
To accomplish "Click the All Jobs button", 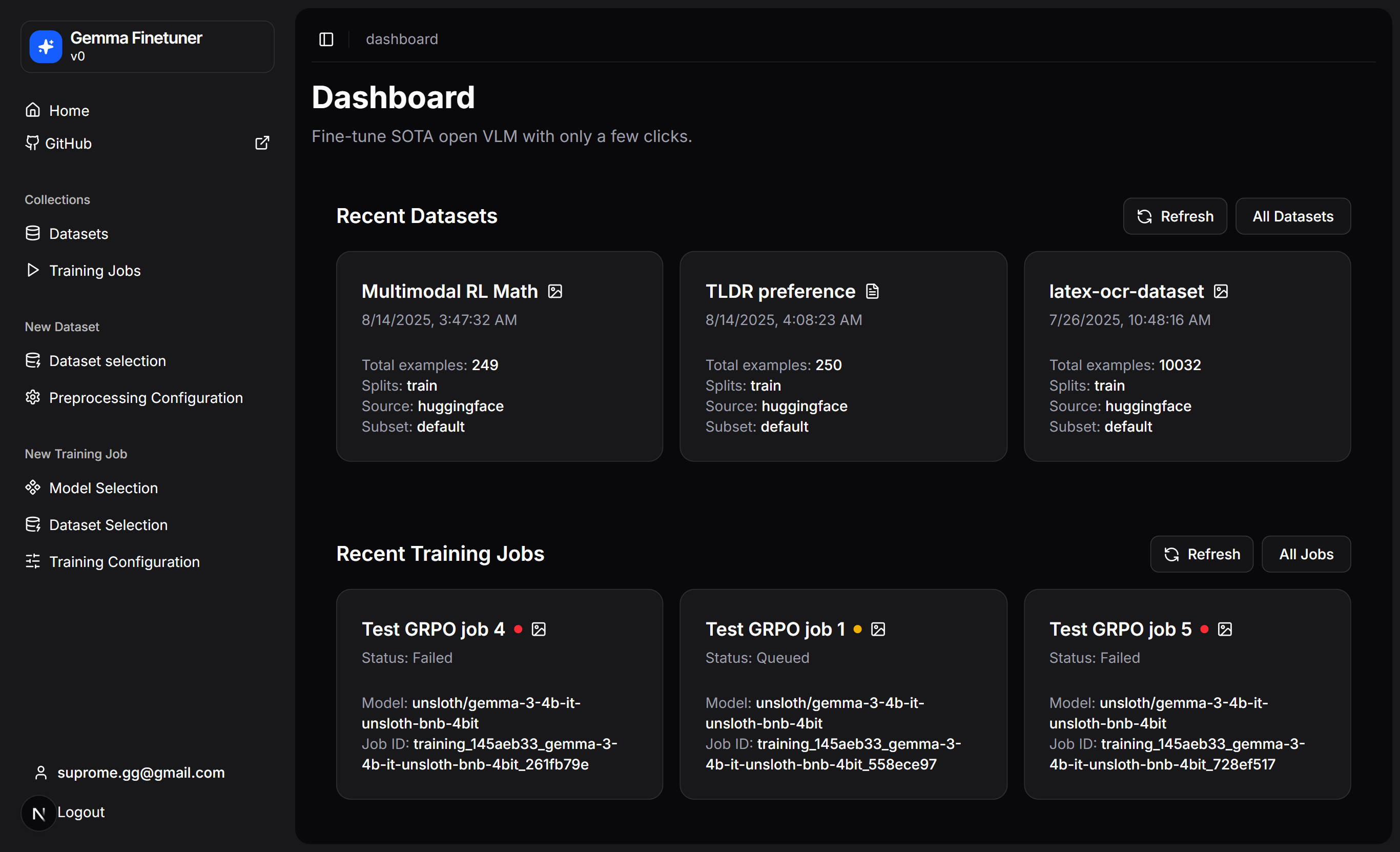I will [1306, 554].
